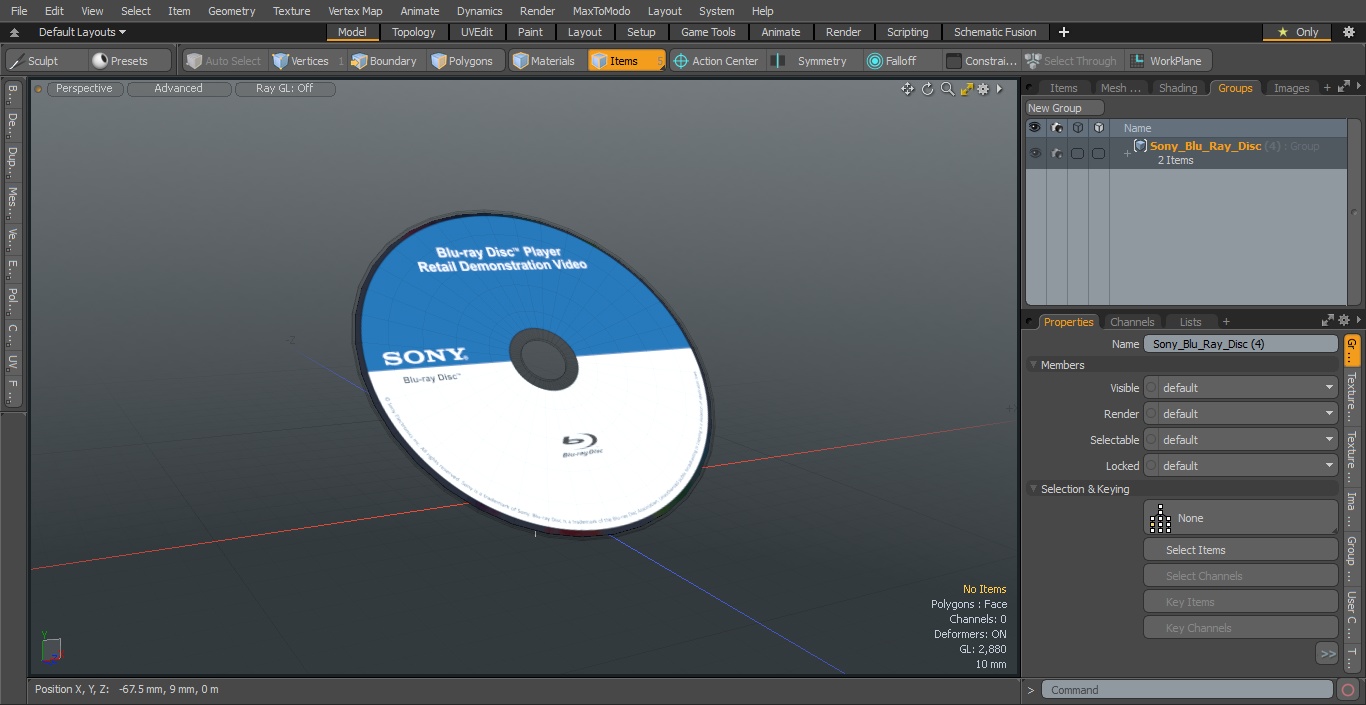The width and height of the screenshot is (1366, 705).
Task: Click the Groups panel expand arrows icon
Action: pos(1344,88)
